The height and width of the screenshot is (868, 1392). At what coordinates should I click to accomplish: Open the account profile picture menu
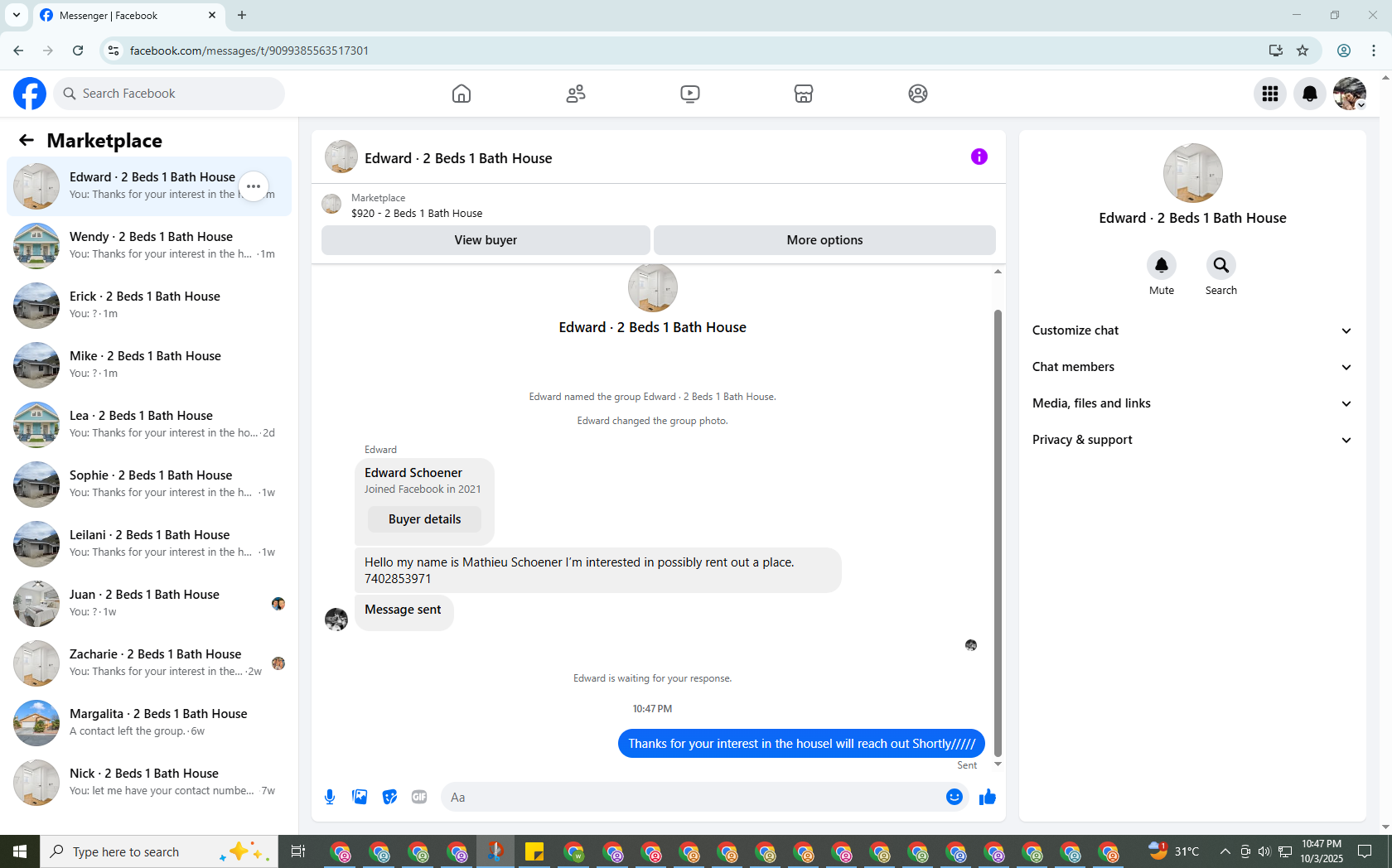pyautogui.click(x=1350, y=94)
